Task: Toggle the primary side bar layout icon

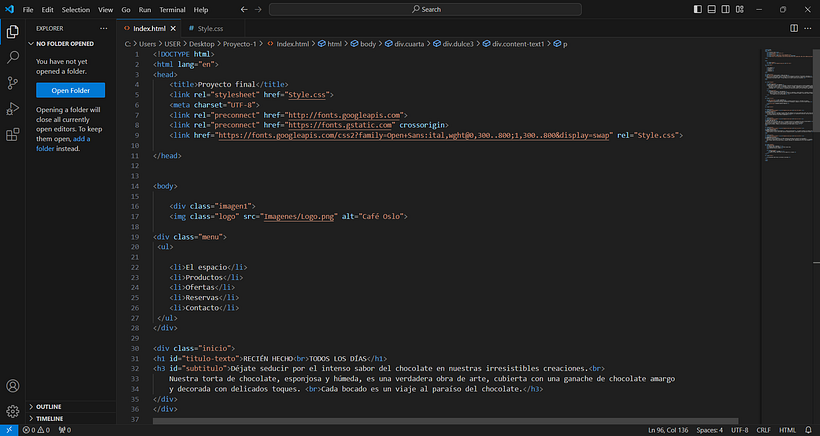Action: [x=698, y=9]
